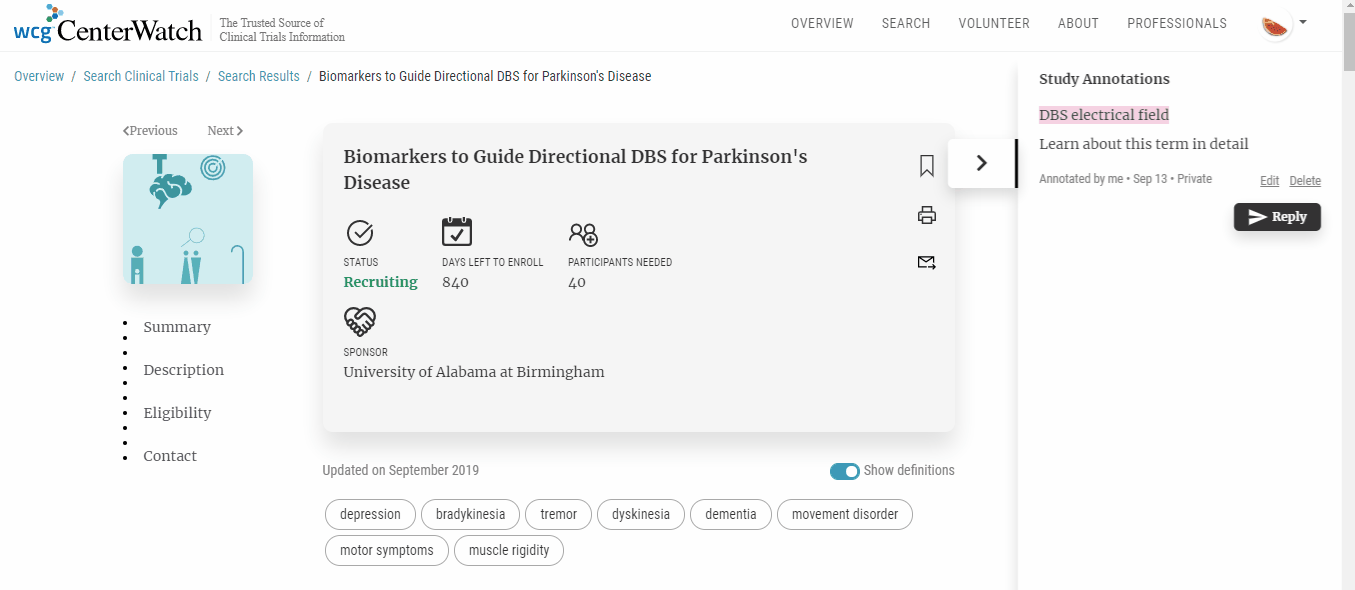The image size is (1355, 590).
Task: Jump to the Eligibility section
Action: click(177, 413)
